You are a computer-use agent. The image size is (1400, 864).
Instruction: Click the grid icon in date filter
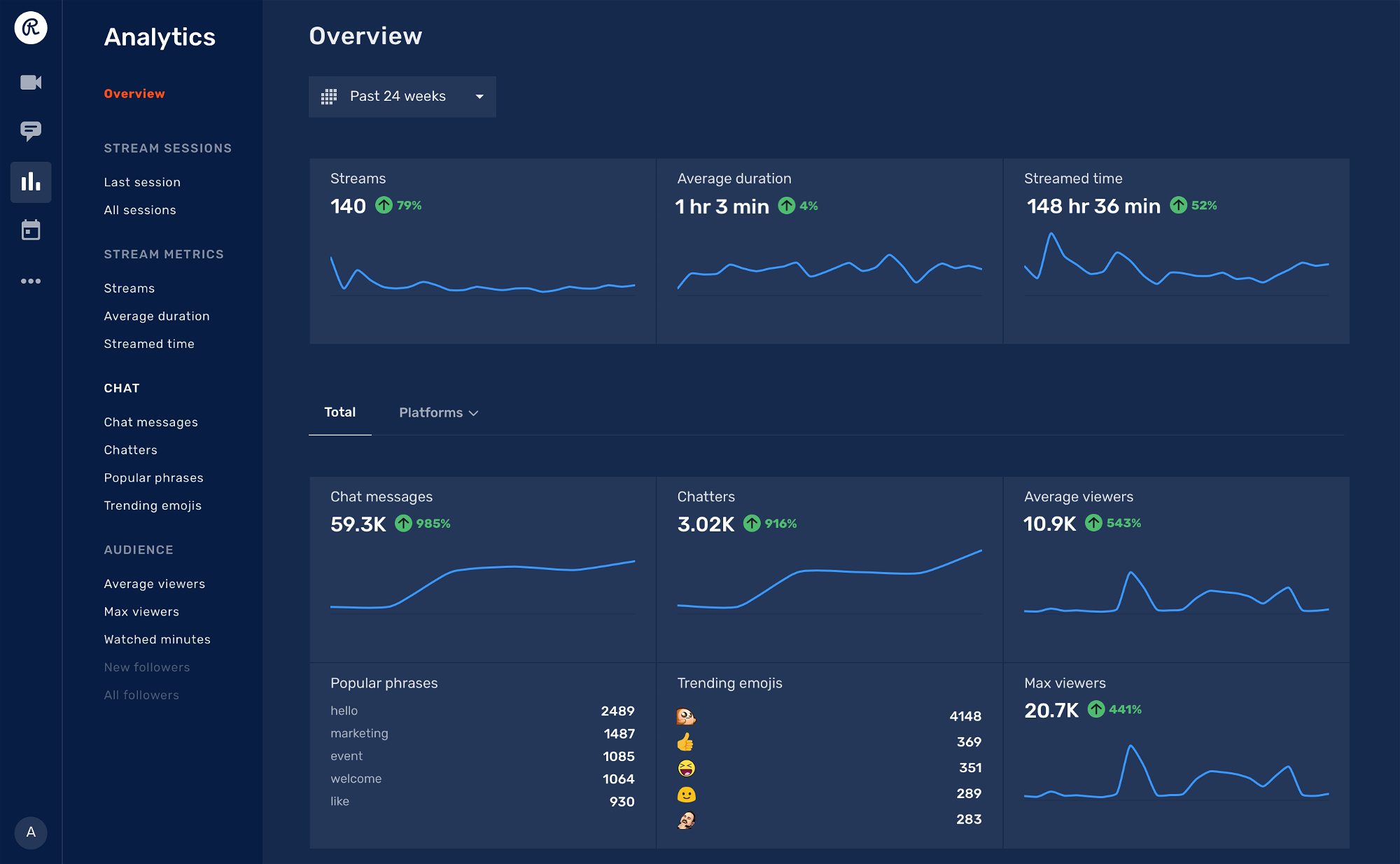[329, 97]
